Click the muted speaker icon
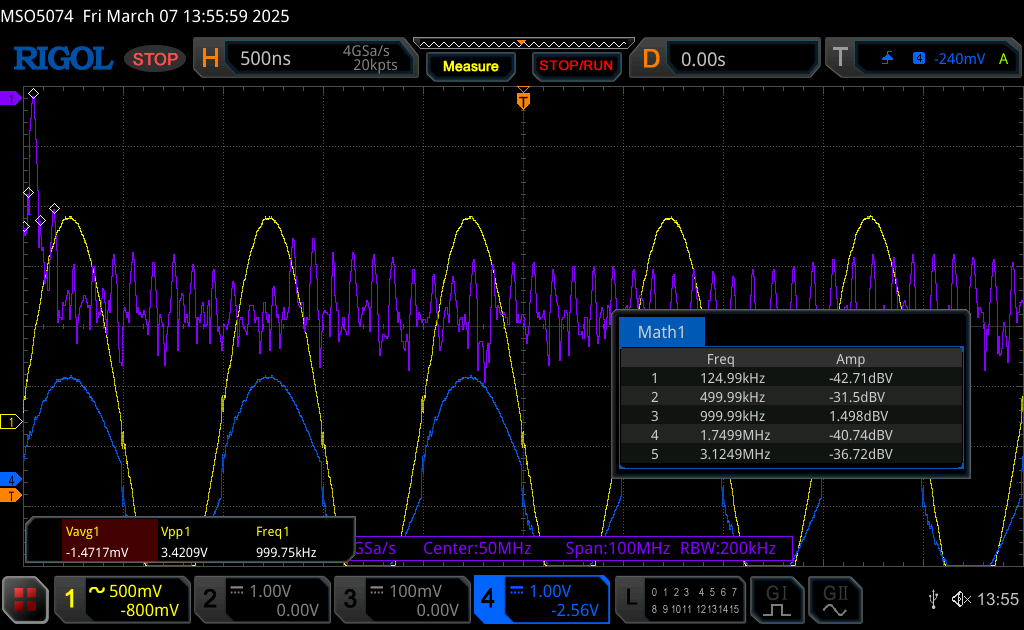 tap(961, 599)
